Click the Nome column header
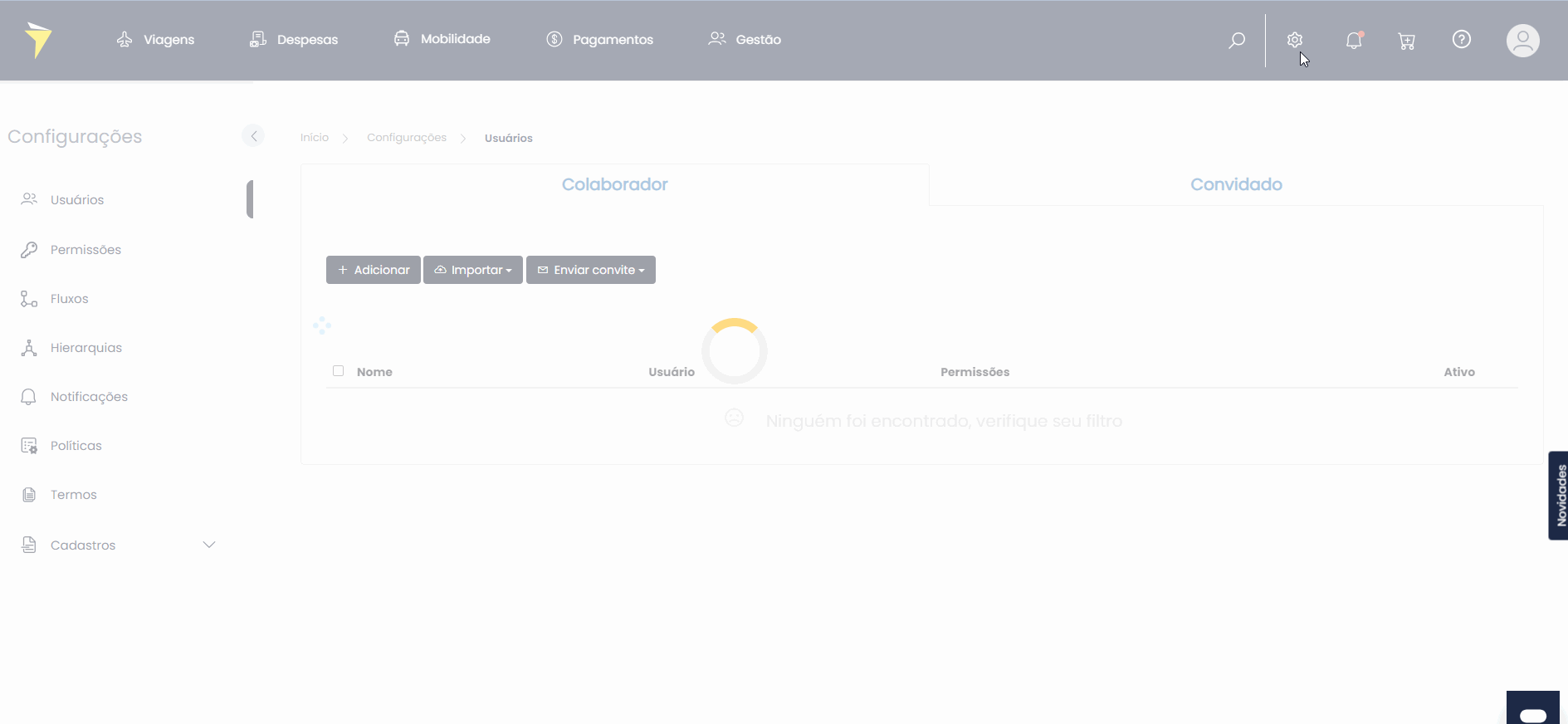This screenshot has height=724, width=1568. coord(374,372)
